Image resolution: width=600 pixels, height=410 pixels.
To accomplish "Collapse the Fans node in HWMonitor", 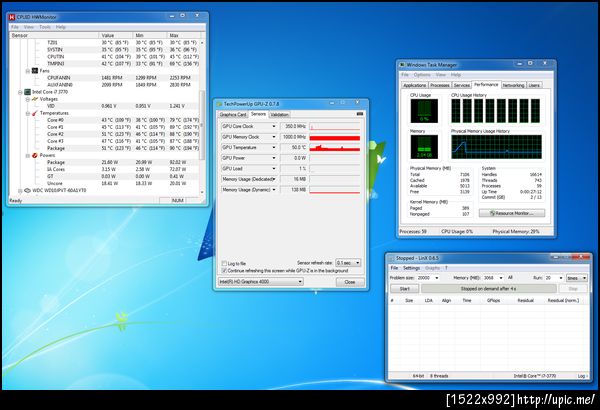I will [28, 71].
